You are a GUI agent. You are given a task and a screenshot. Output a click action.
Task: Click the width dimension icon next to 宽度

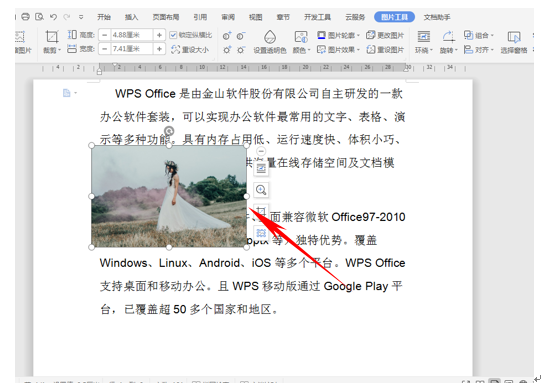click(72, 49)
